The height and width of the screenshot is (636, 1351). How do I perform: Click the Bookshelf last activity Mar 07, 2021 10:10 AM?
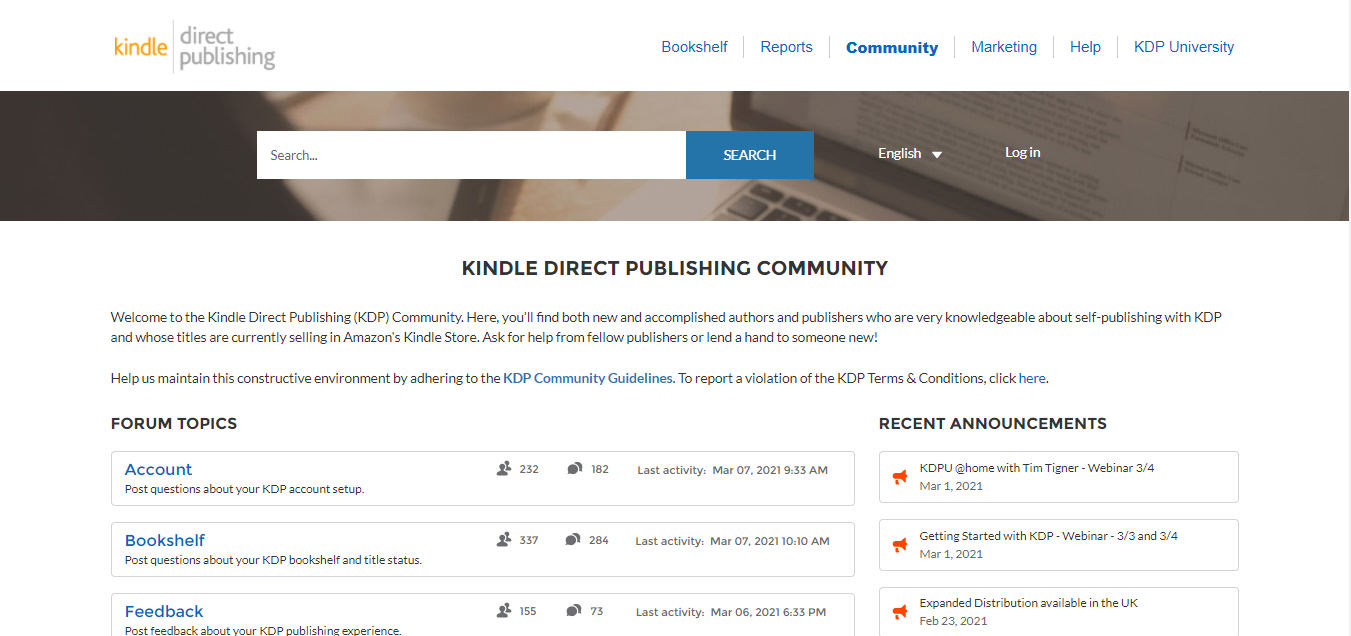(x=770, y=541)
